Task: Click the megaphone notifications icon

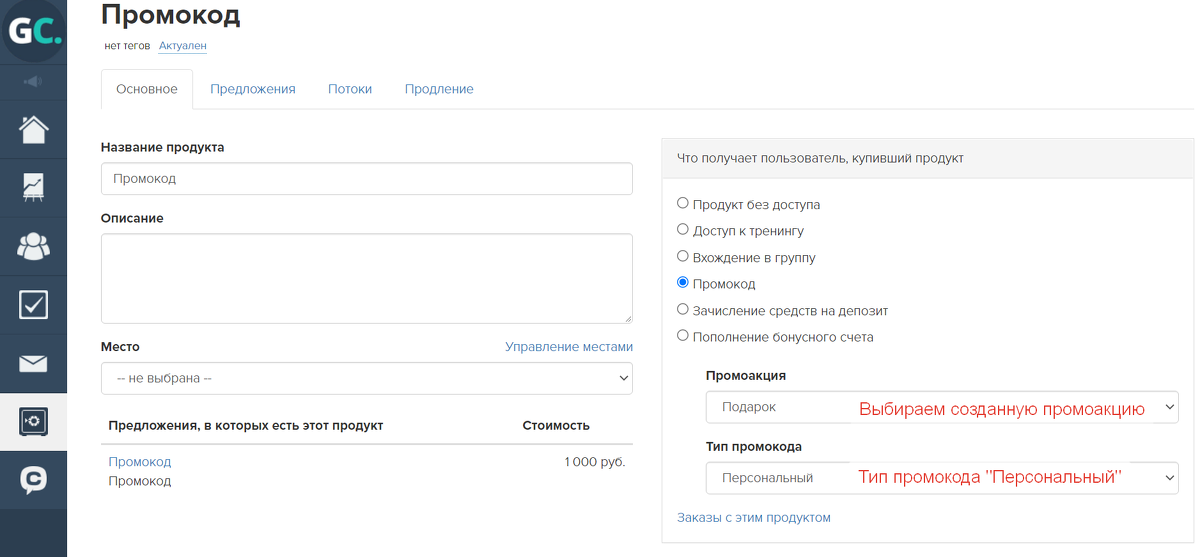Action: coord(33,81)
